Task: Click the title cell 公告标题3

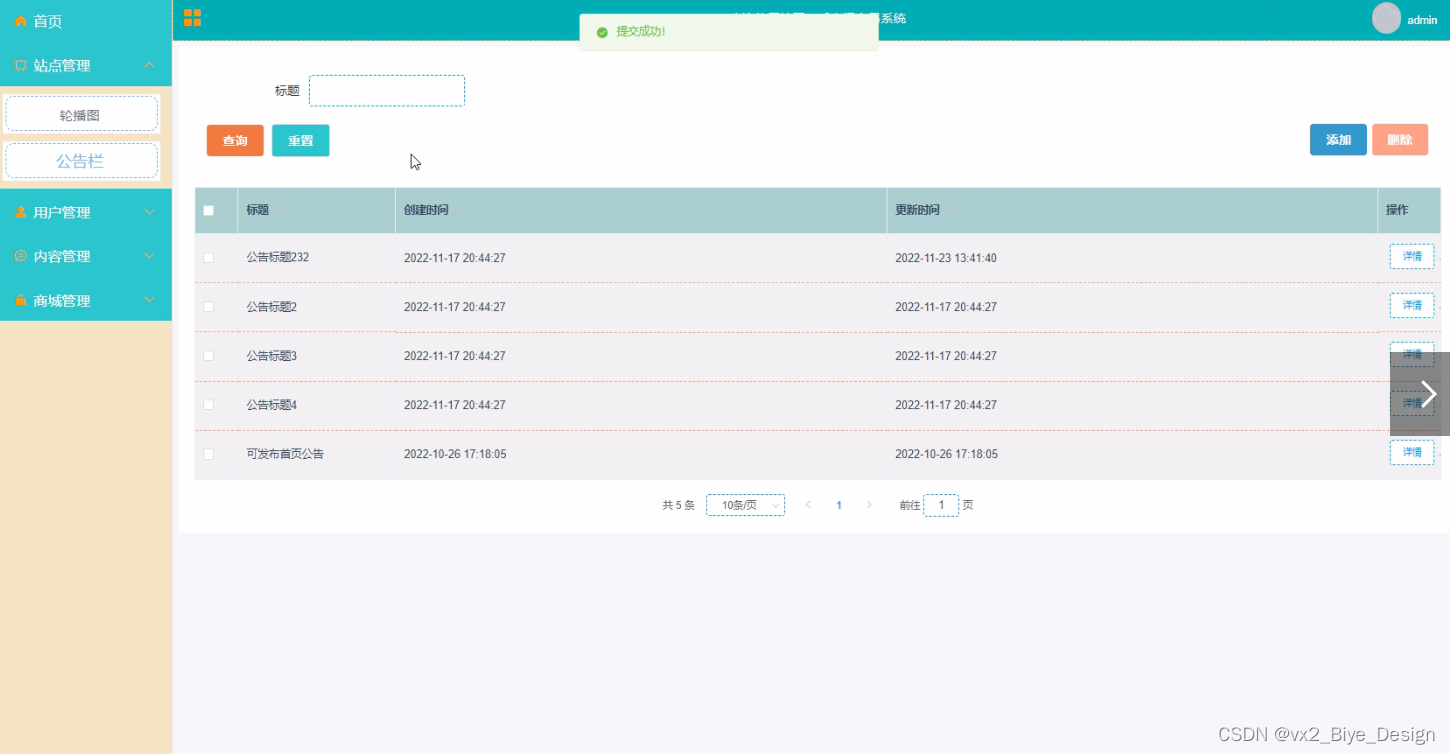Action: pyautogui.click(x=272, y=356)
